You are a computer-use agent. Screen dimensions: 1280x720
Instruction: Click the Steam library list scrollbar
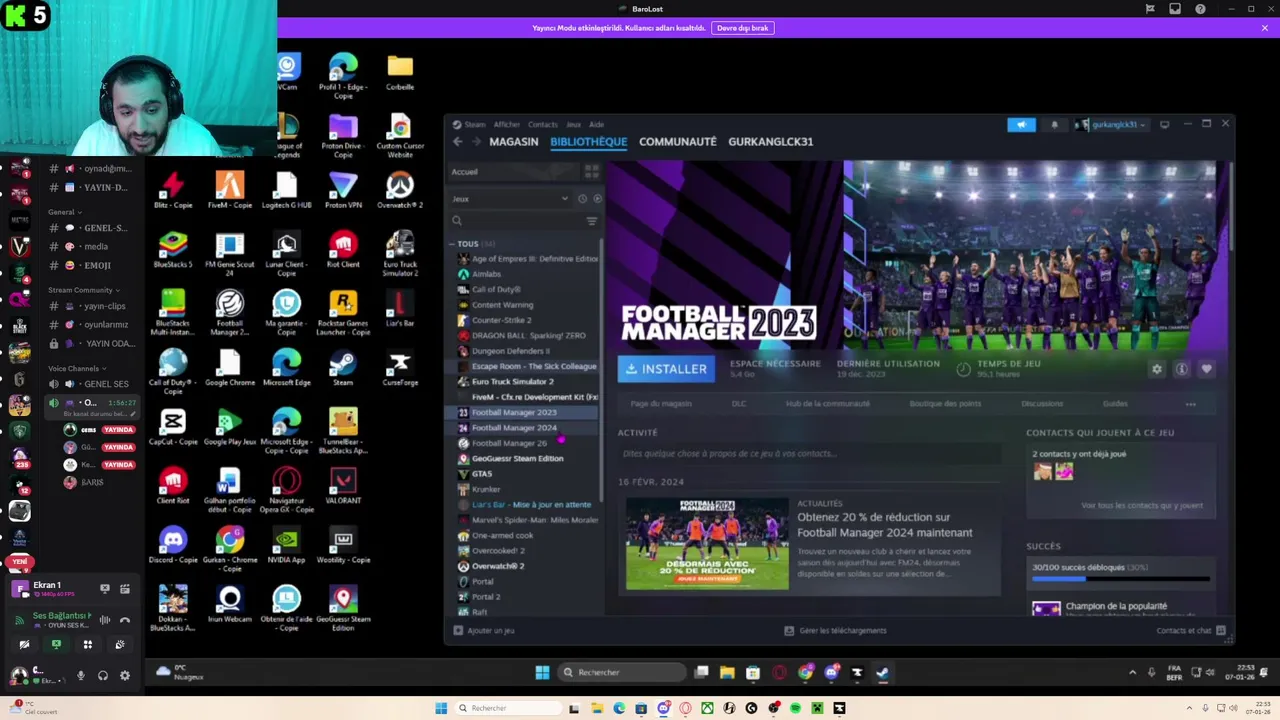tap(602, 370)
